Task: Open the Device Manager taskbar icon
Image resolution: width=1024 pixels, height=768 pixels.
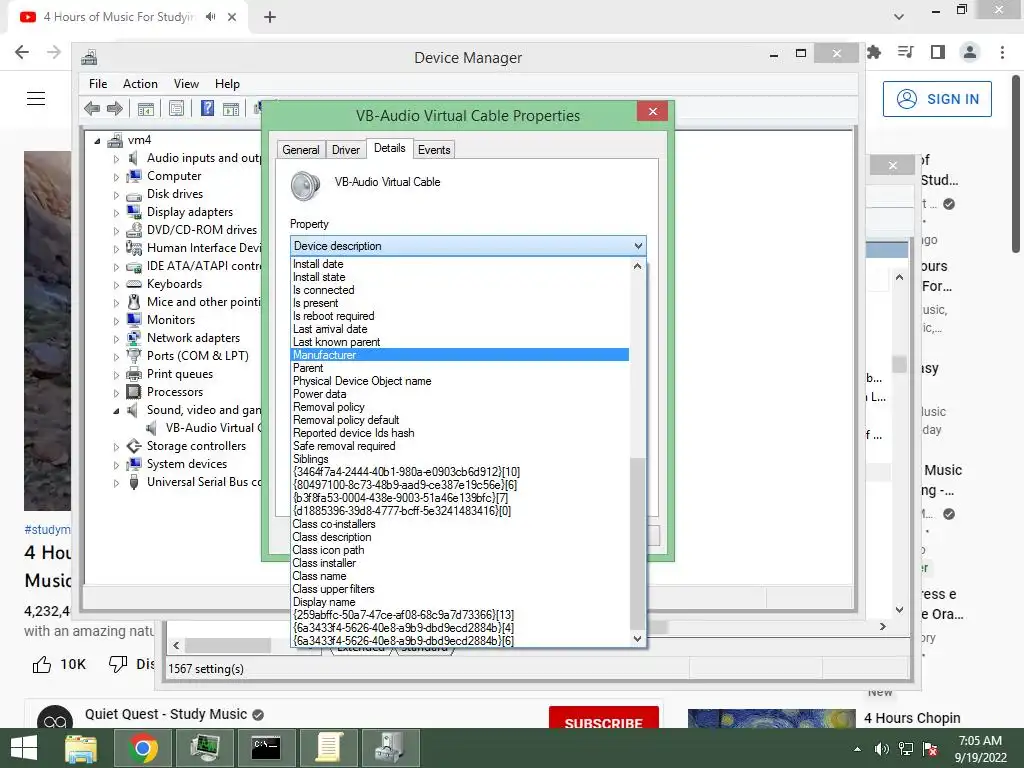Action: click(390, 748)
